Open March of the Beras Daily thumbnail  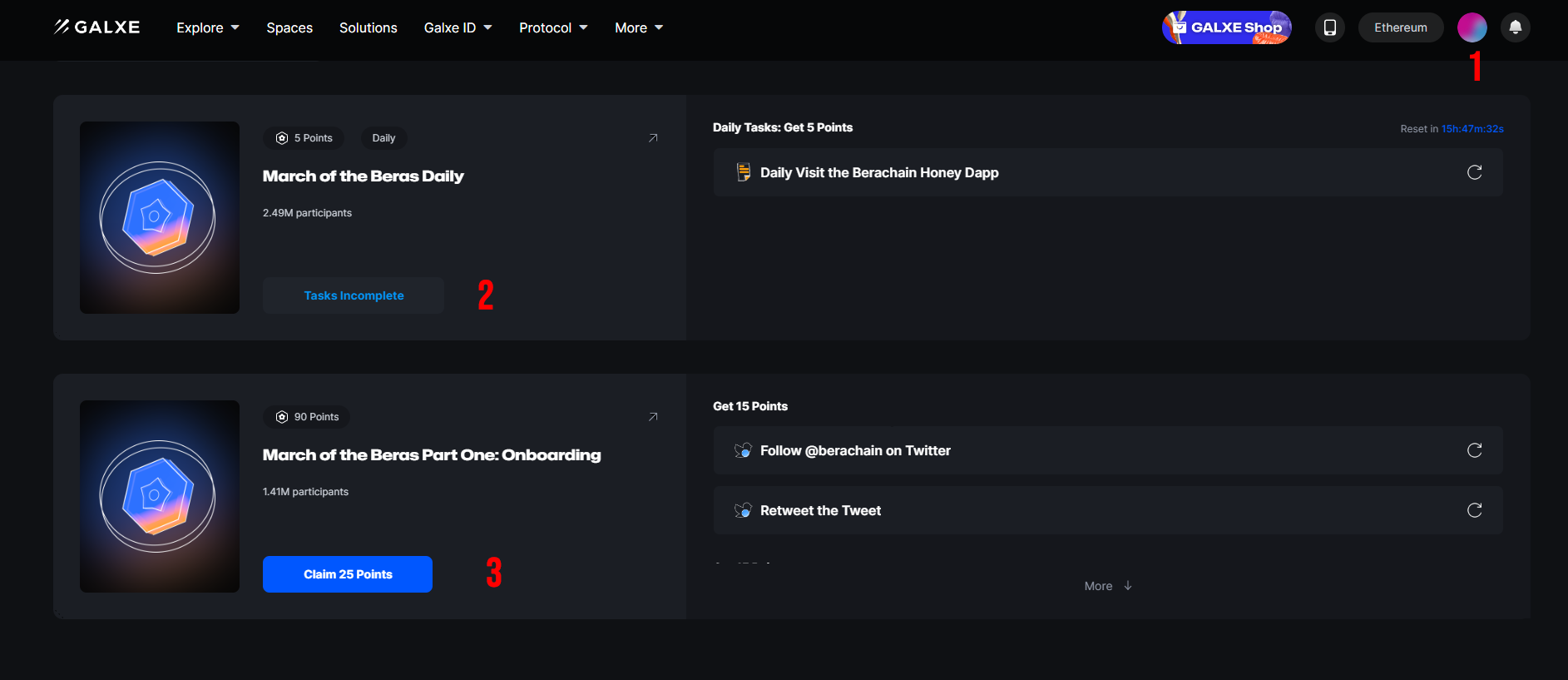[160, 218]
